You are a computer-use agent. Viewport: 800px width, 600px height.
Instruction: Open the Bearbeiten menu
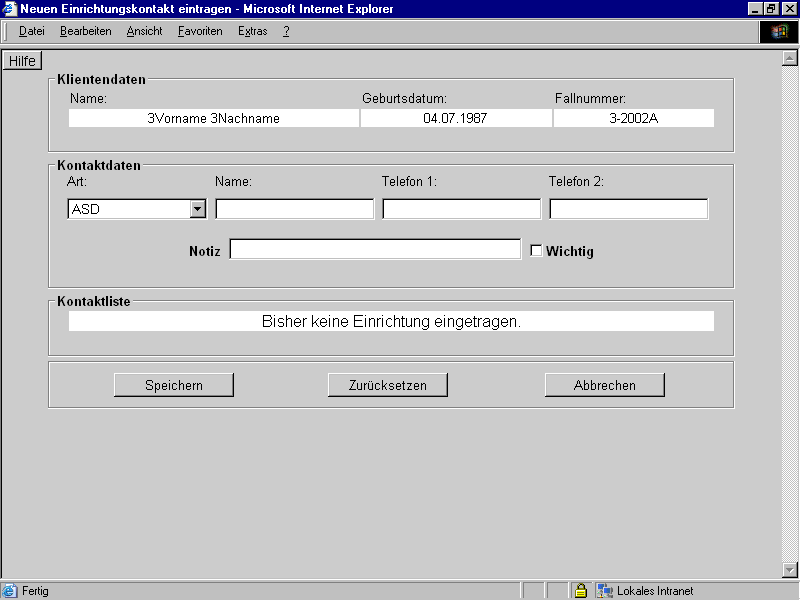(x=86, y=31)
